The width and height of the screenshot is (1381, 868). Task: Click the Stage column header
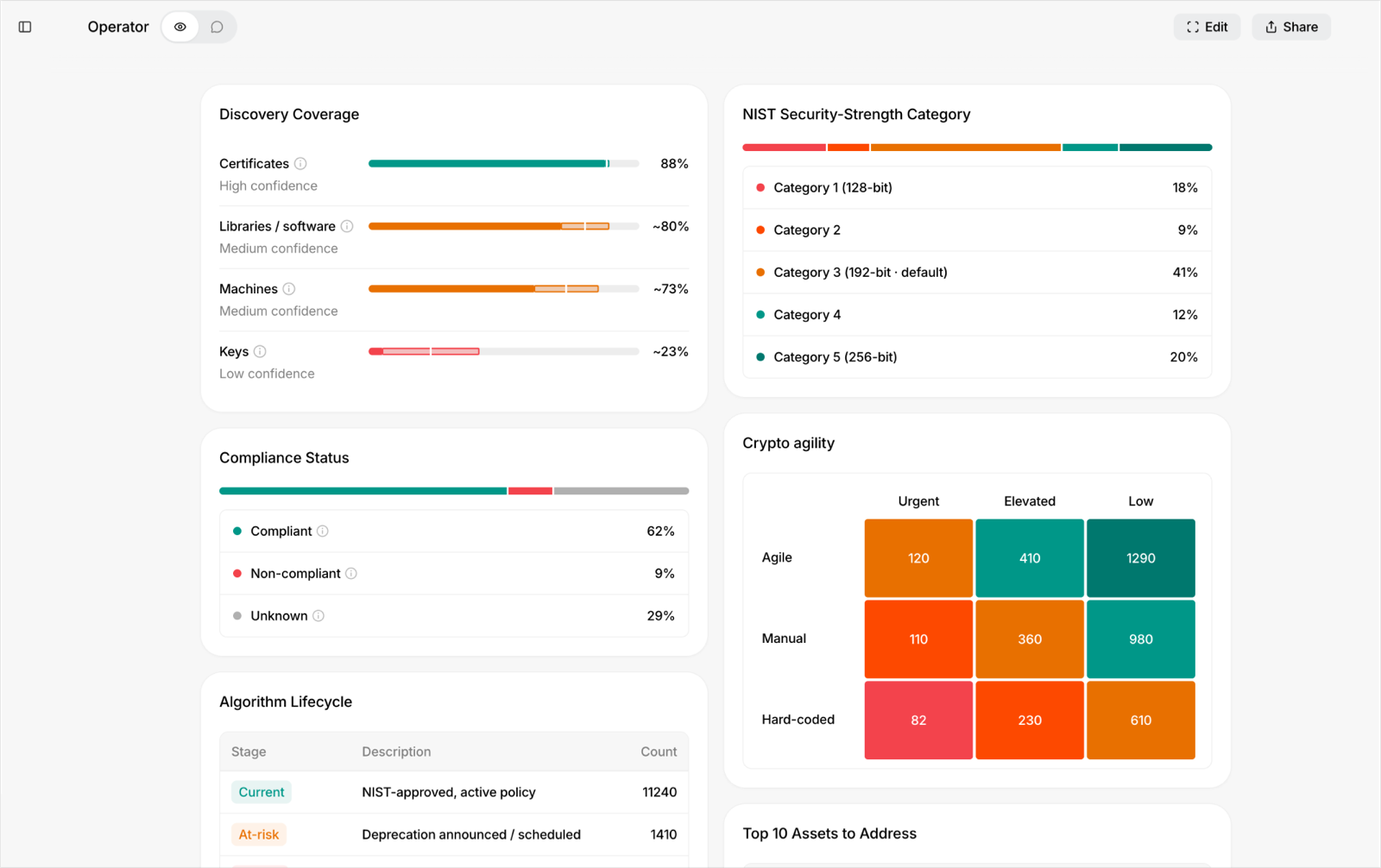[249, 752]
